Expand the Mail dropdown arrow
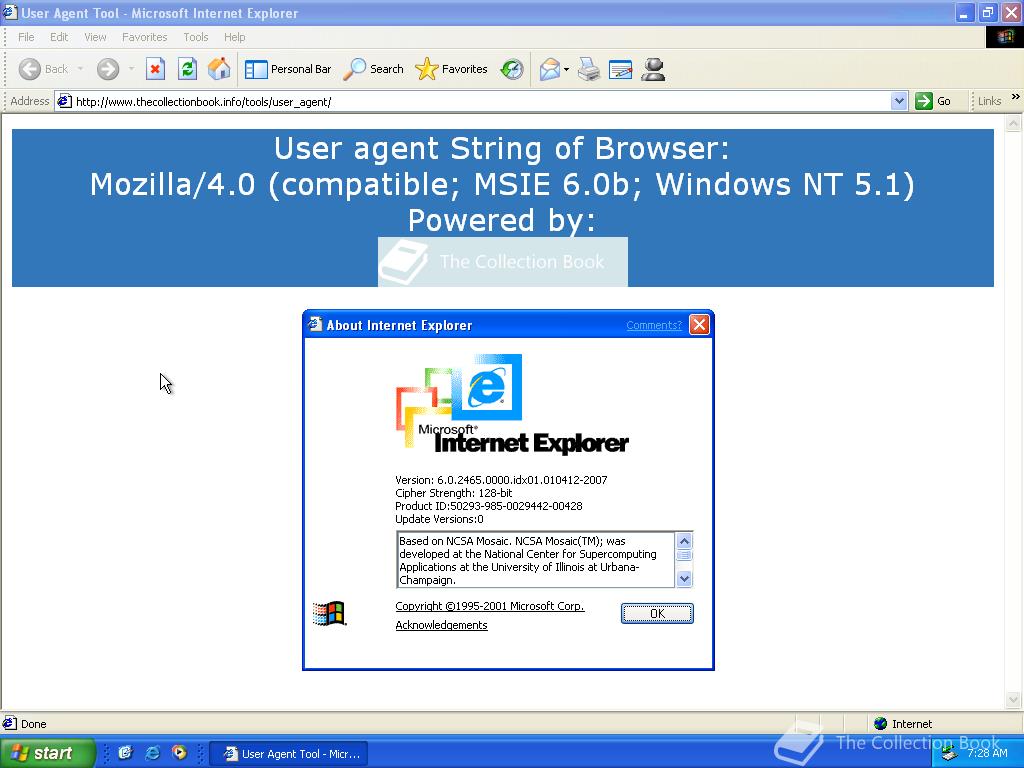Viewport: 1024px width, 768px height. tap(566, 69)
